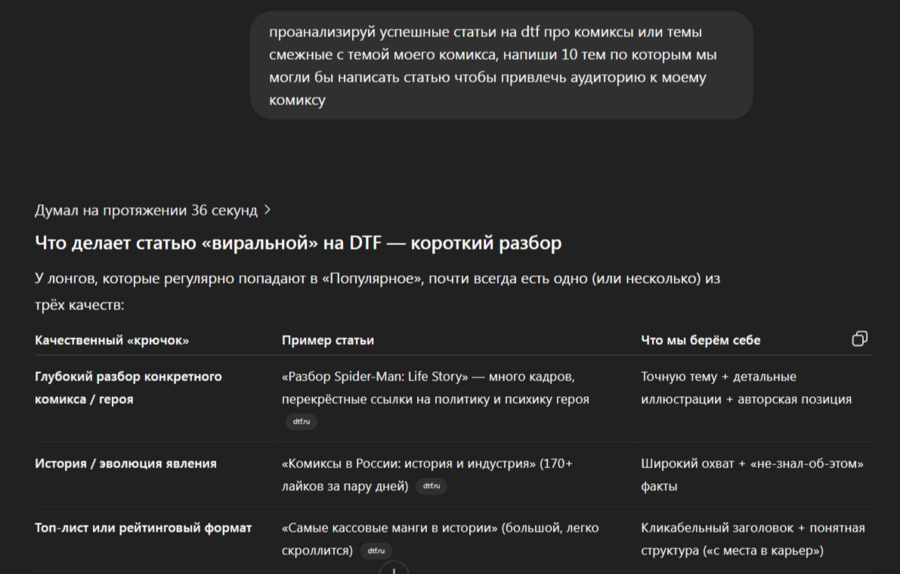Click the copy table icon
The width and height of the screenshot is (900, 574).
[x=859, y=339]
